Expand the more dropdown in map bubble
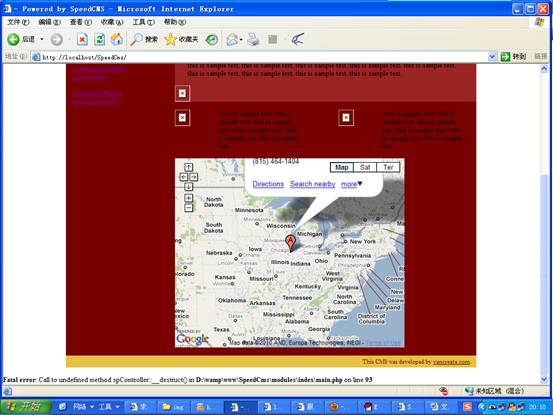Viewport: 553px width, 415px height. coord(352,184)
